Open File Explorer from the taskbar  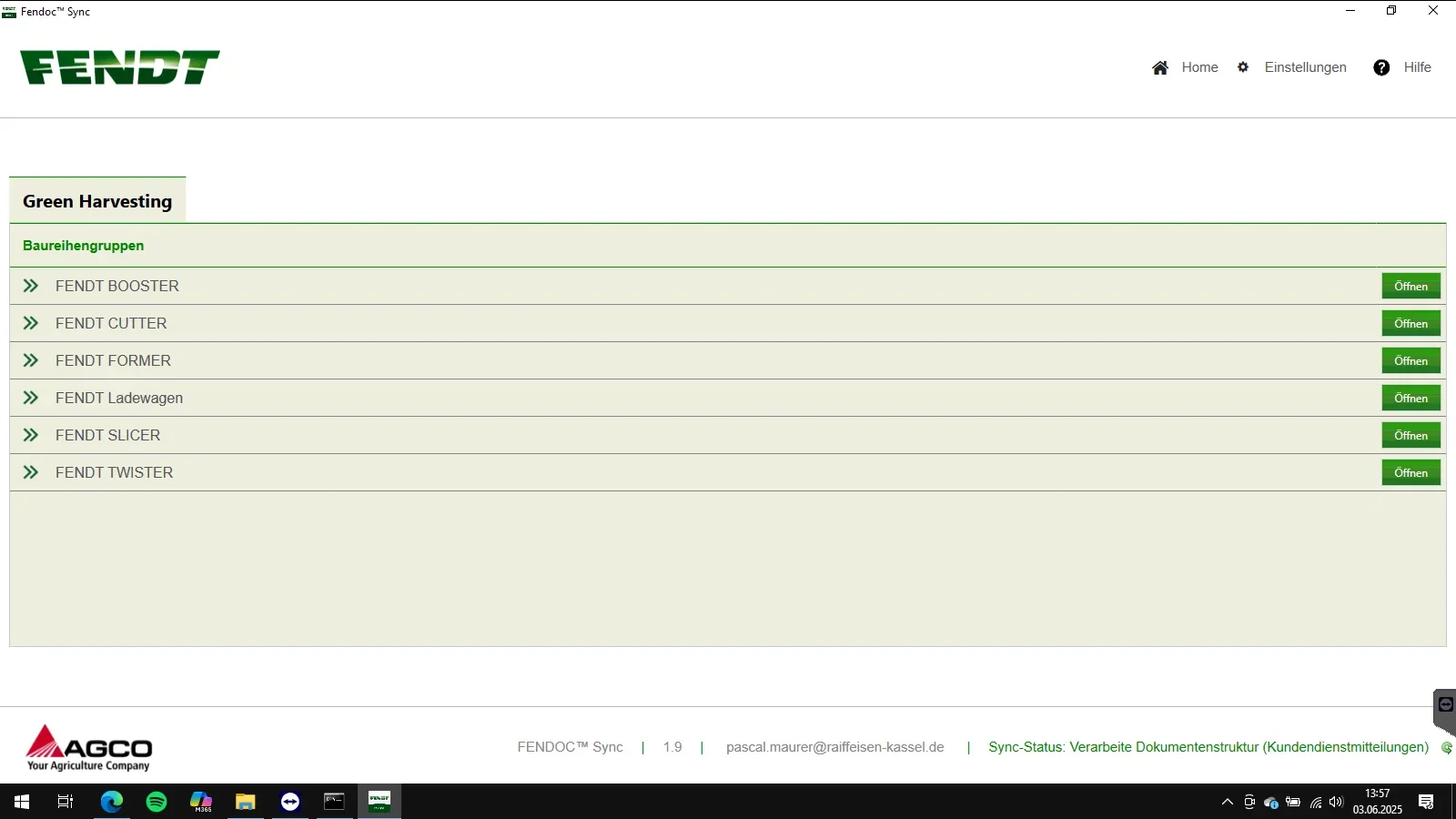246,802
